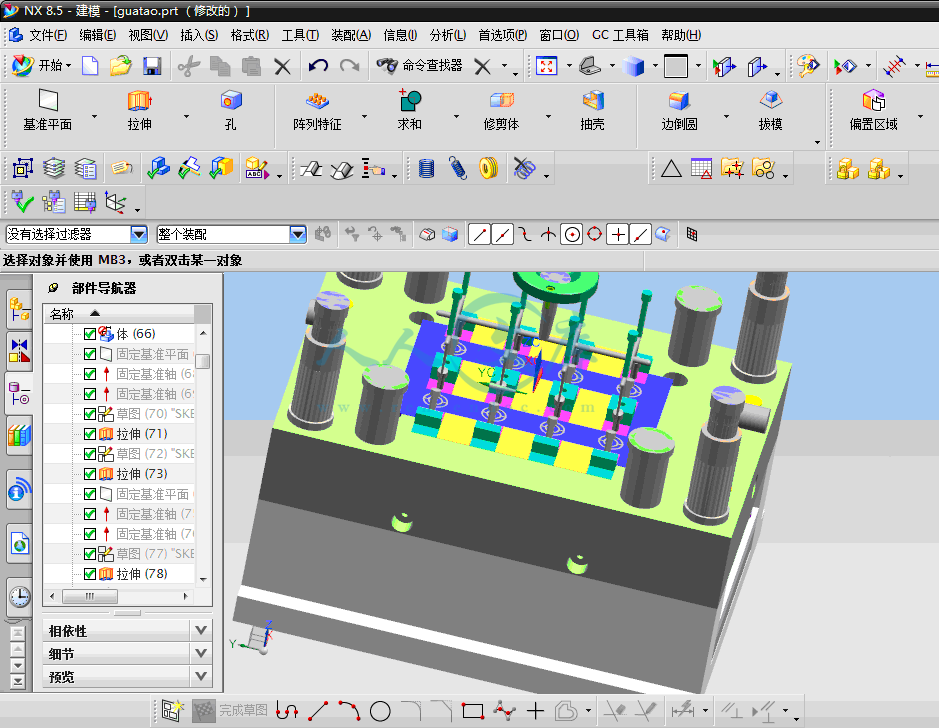The image size is (939, 728).
Task: Toggle checkbox for 拉伸 (71)
Action: click(90, 434)
